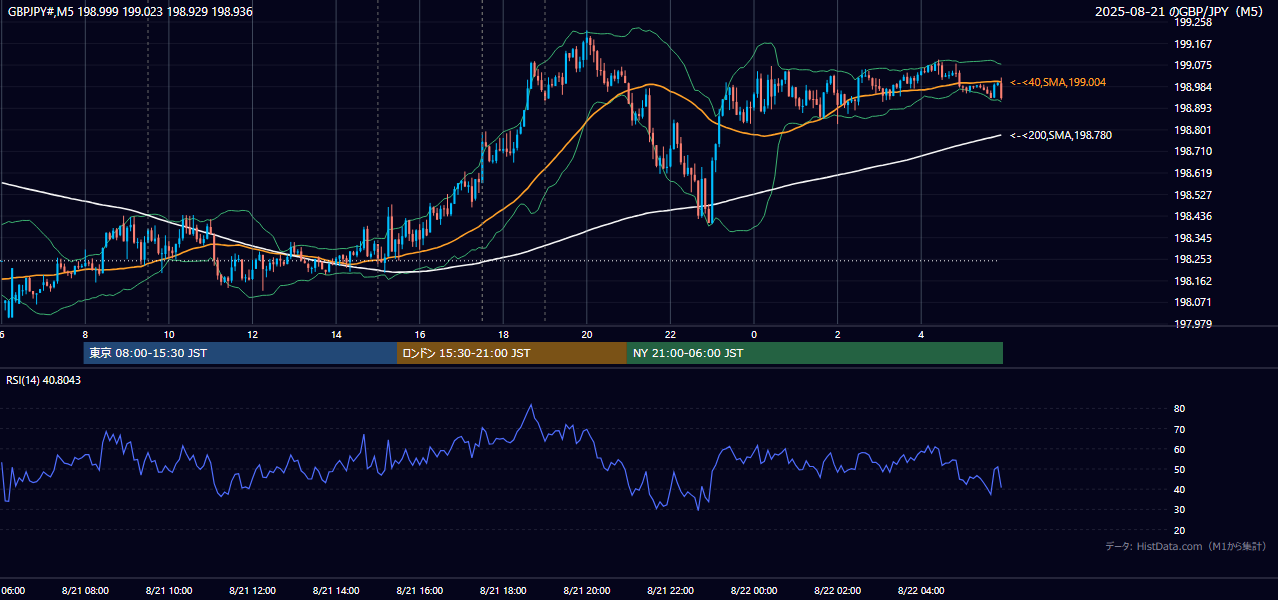Click price axis value 198.527
Image resolution: width=1278 pixels, height=600 pixels.
click(1193, 195)
